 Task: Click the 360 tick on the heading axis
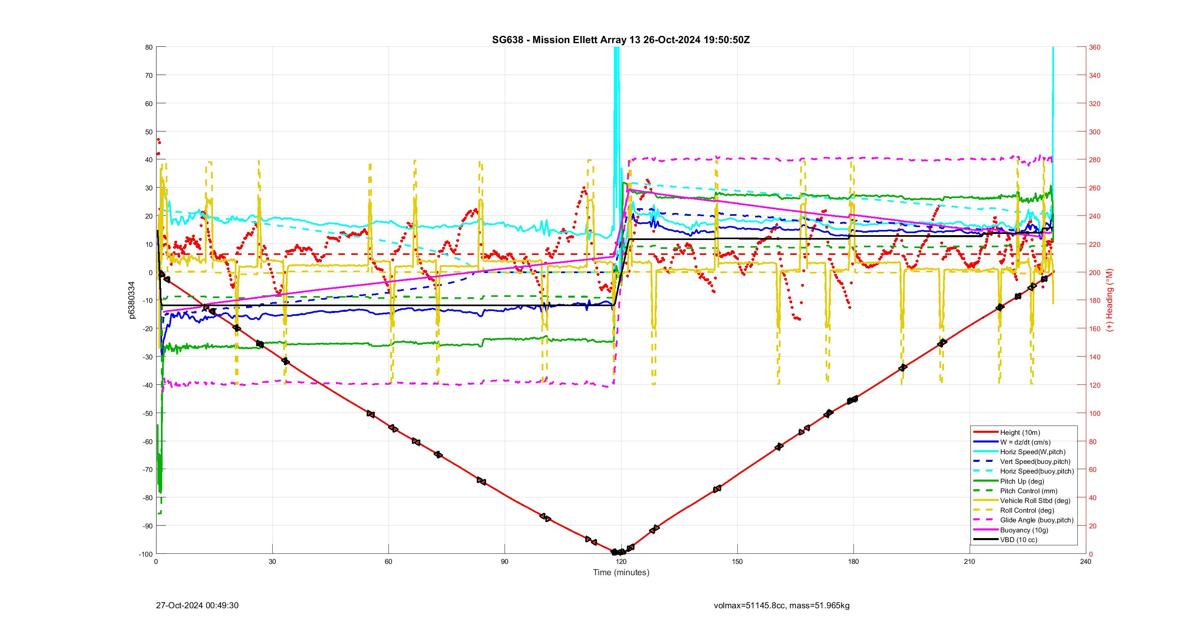coord(1095,47)
